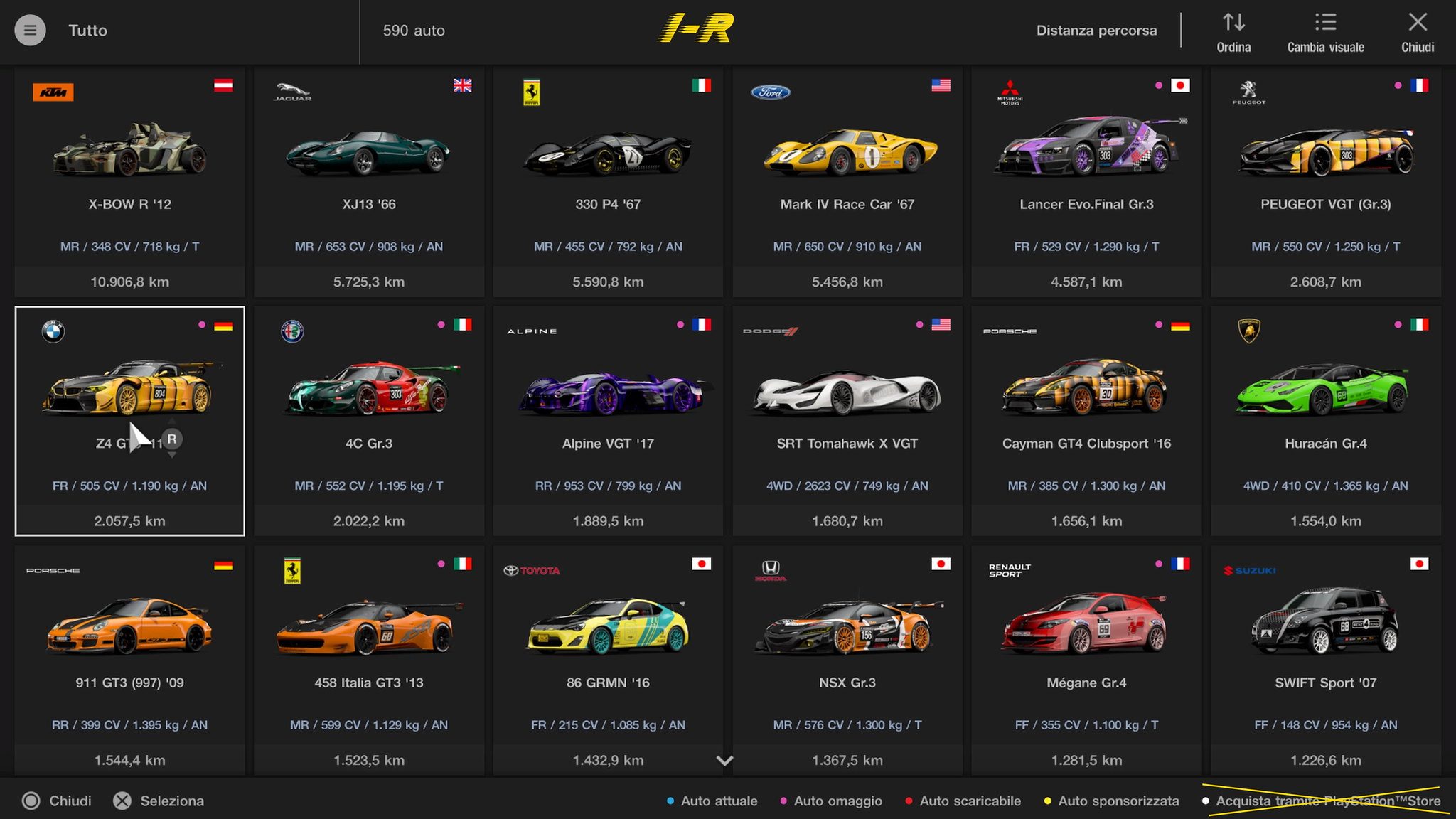Click the Ford oval logo
This screenshot has height=819, width=1456.
click(771, 92)
